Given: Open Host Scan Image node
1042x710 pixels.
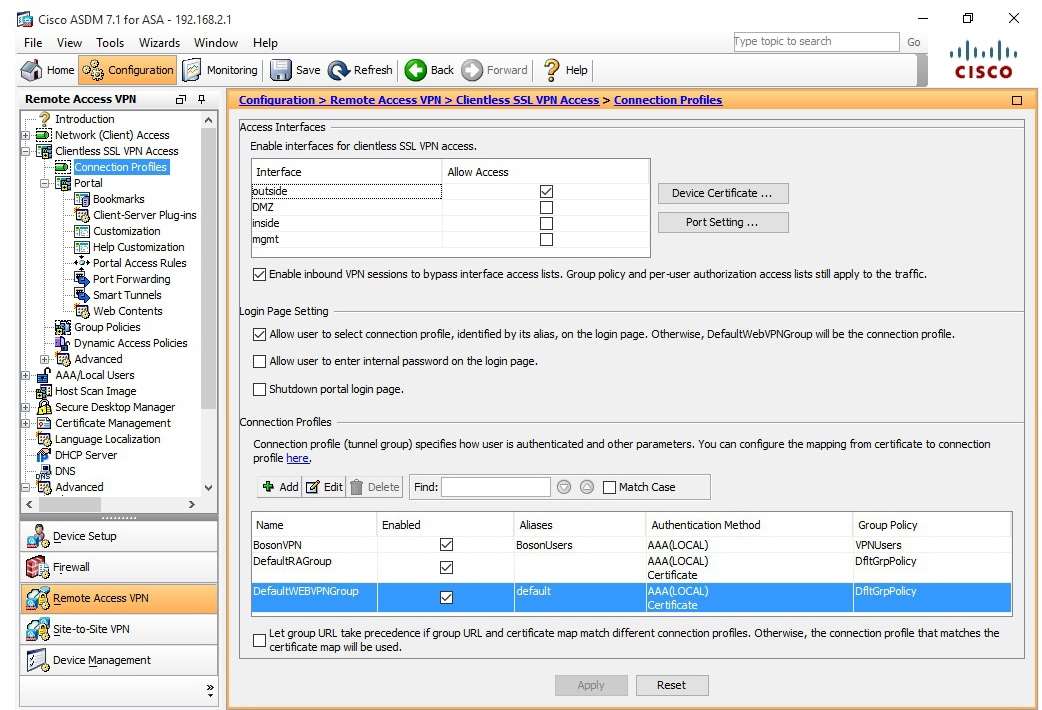Looking at the screenshot, I should coord(95,391).
